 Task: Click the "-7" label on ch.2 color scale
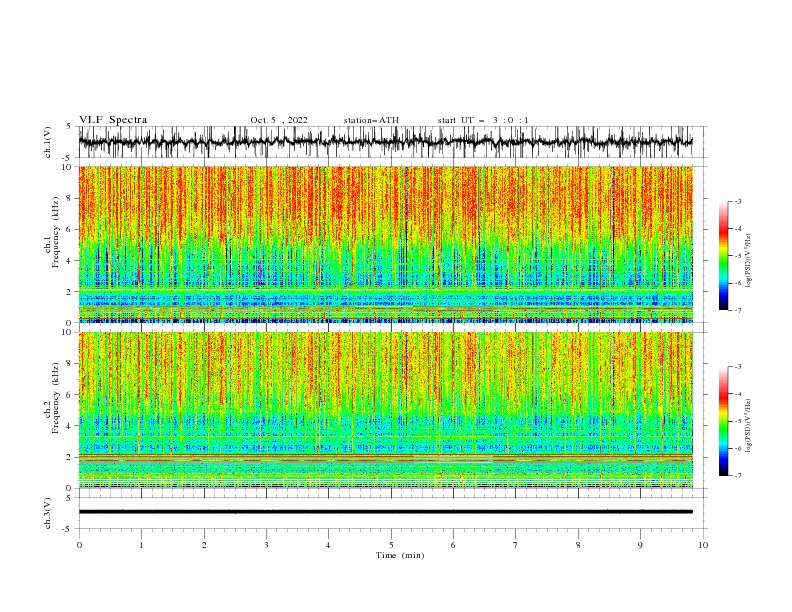click(738, 476)
